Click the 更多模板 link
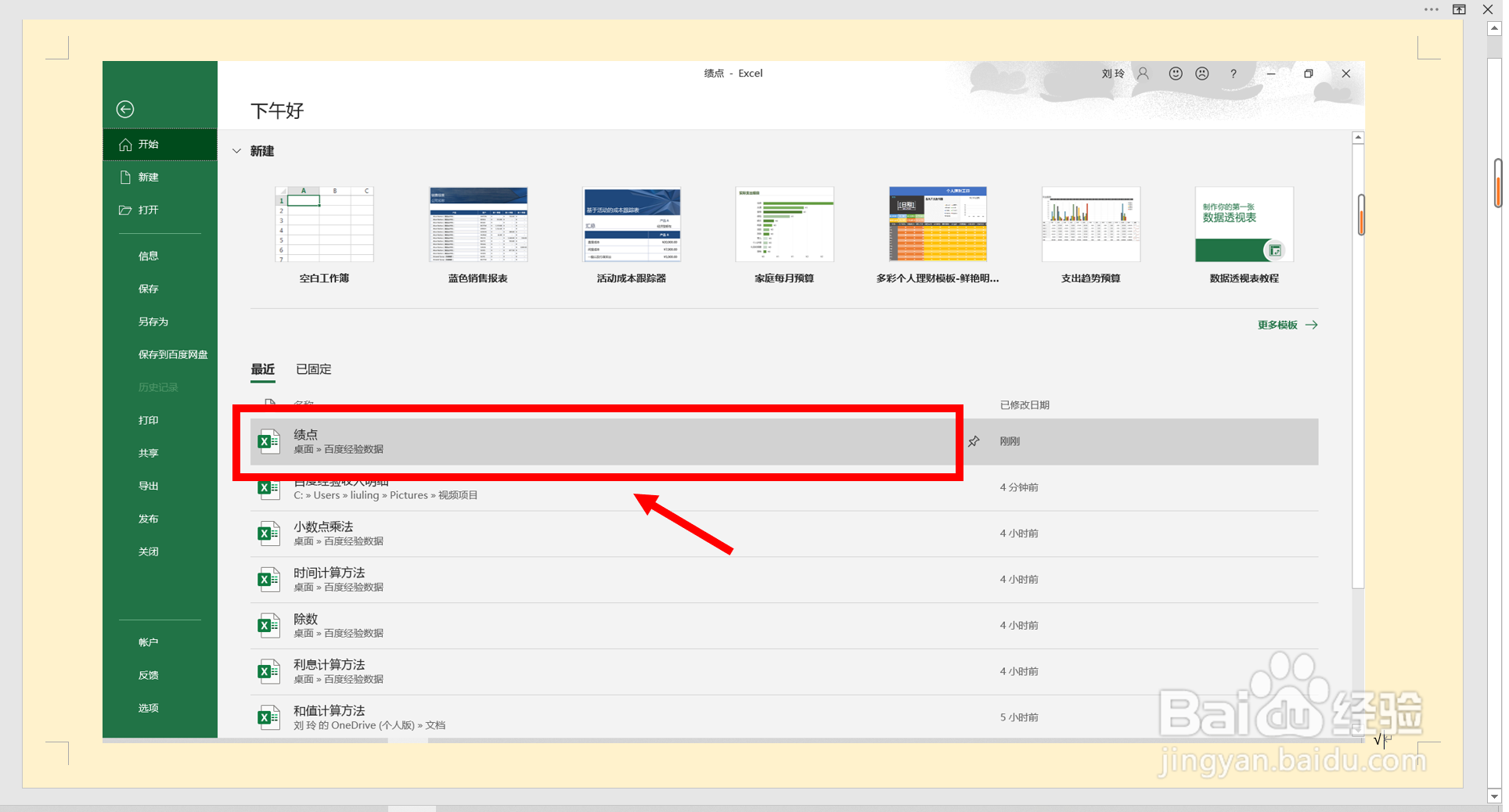 click(x=1288, y=325)
